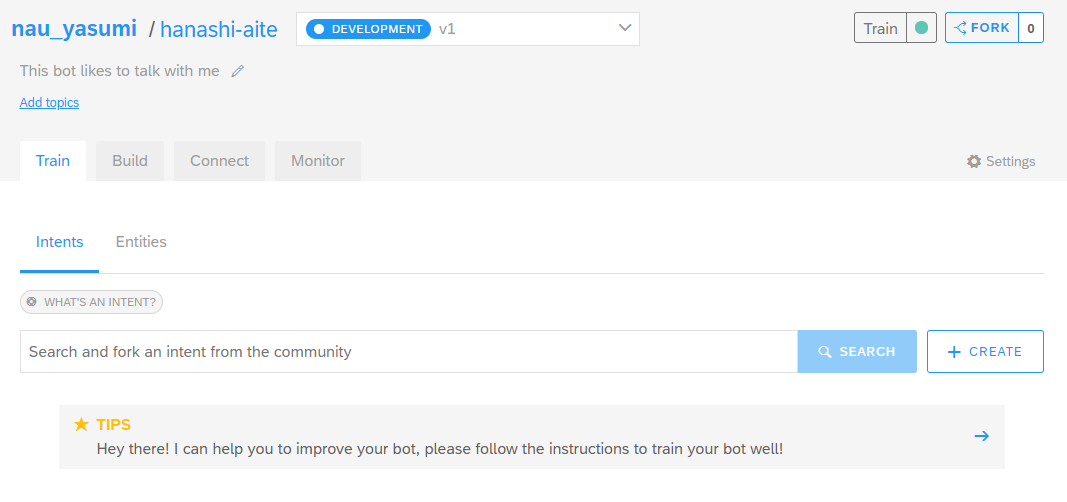Dismiss the What's an Intent chip icon
This screenshot has height=502, width=1067.
coord(32,301)
